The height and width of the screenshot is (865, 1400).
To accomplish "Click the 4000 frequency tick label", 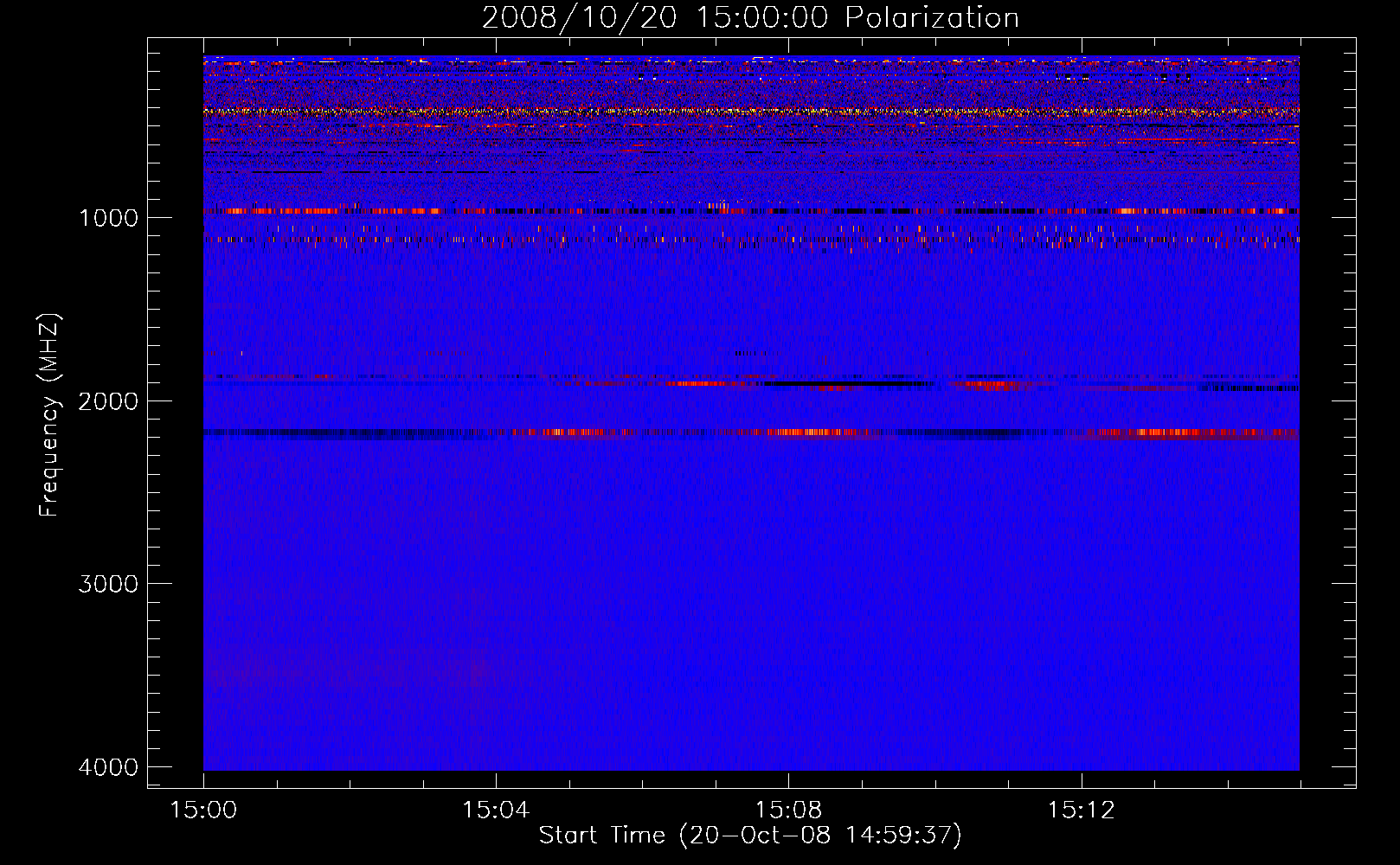I will tap(108, 767).
